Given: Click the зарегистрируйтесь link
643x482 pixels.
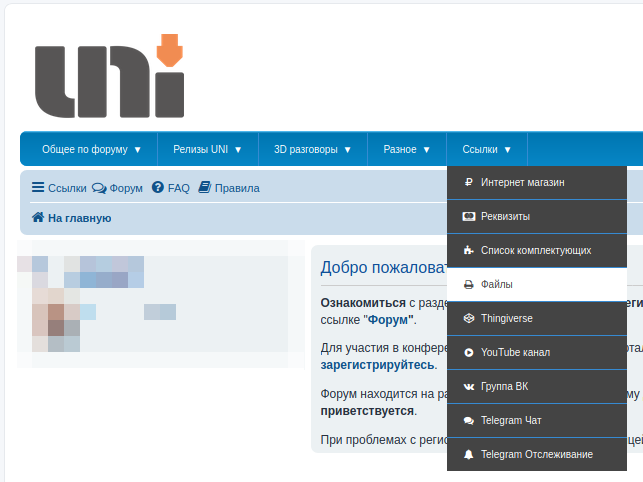Looking at the screenshot, I should (377, 365).
